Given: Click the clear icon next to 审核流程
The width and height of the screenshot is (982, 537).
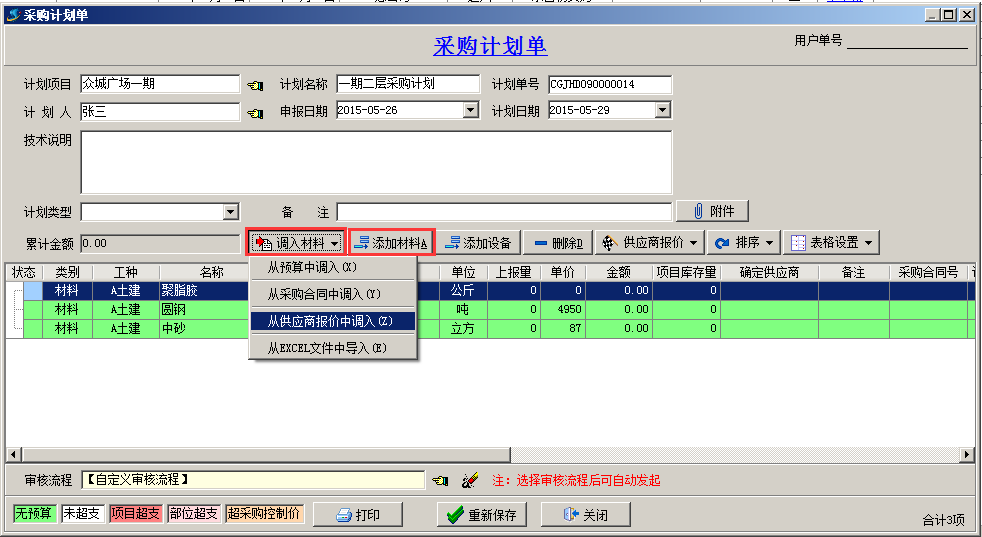Looking at the screenshot, I should [x=470, y=481].
